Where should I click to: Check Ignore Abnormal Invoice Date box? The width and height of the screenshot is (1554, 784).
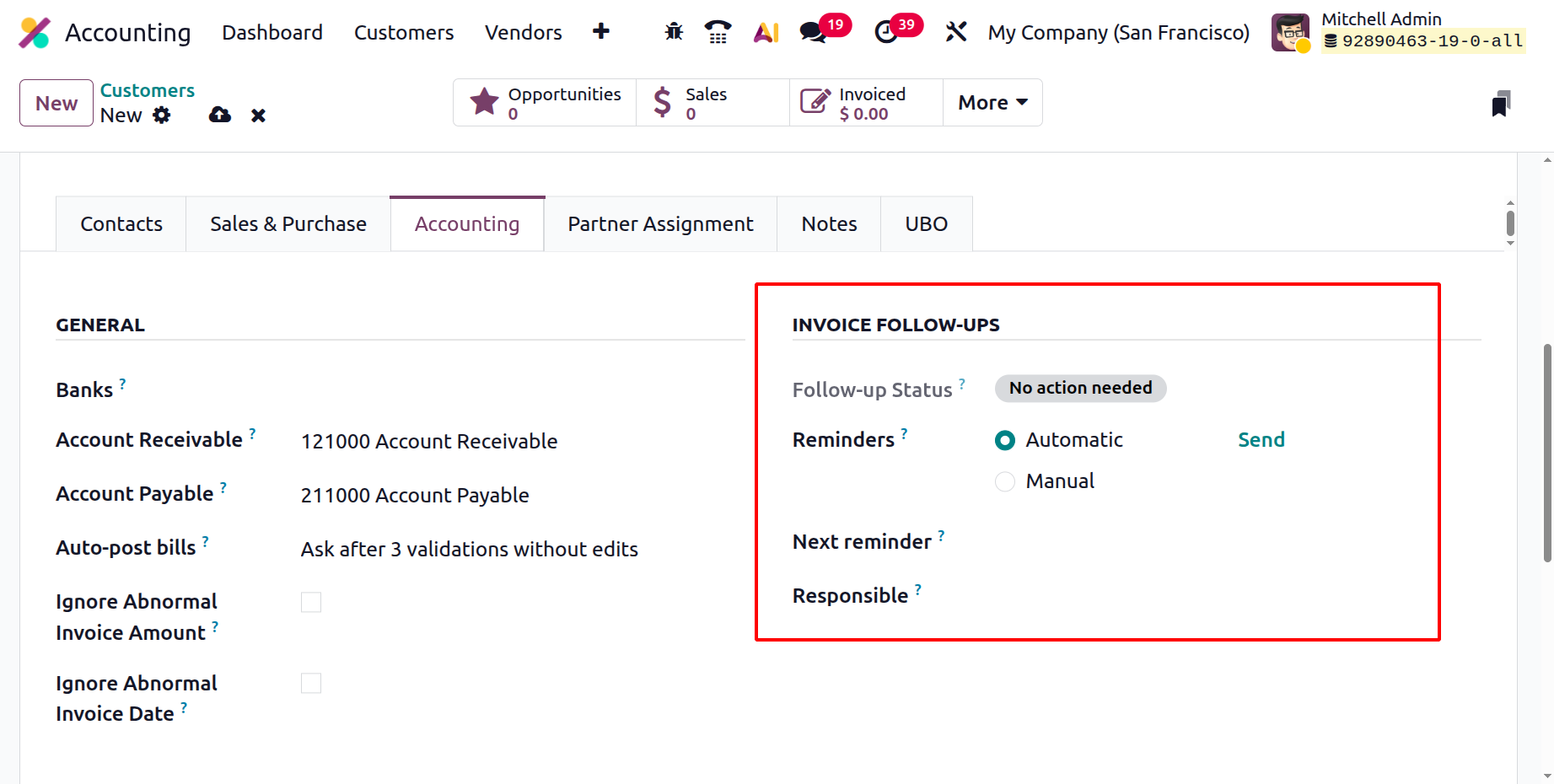[311, 683]
